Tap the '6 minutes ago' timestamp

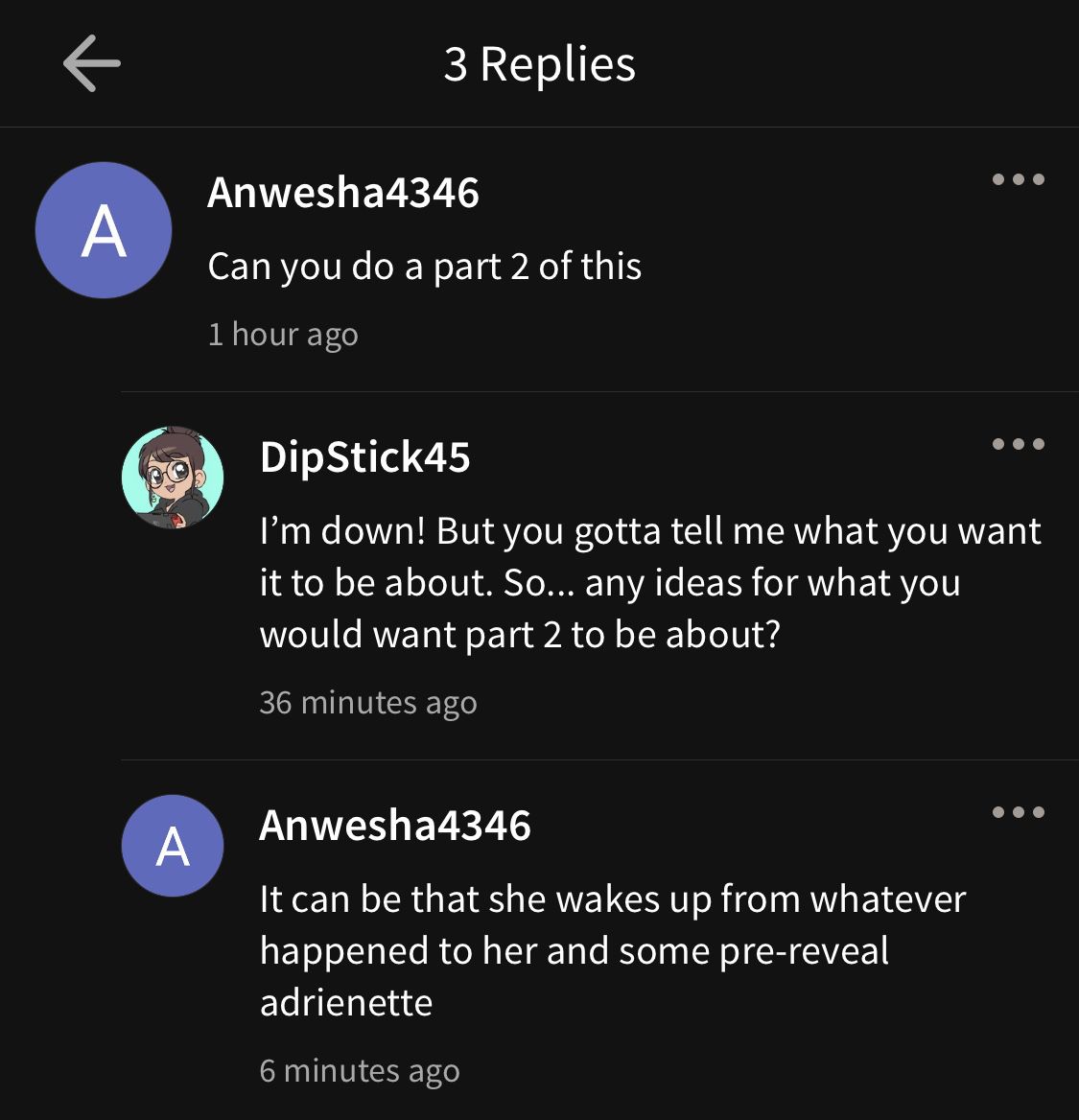(x=360, y=1071)
